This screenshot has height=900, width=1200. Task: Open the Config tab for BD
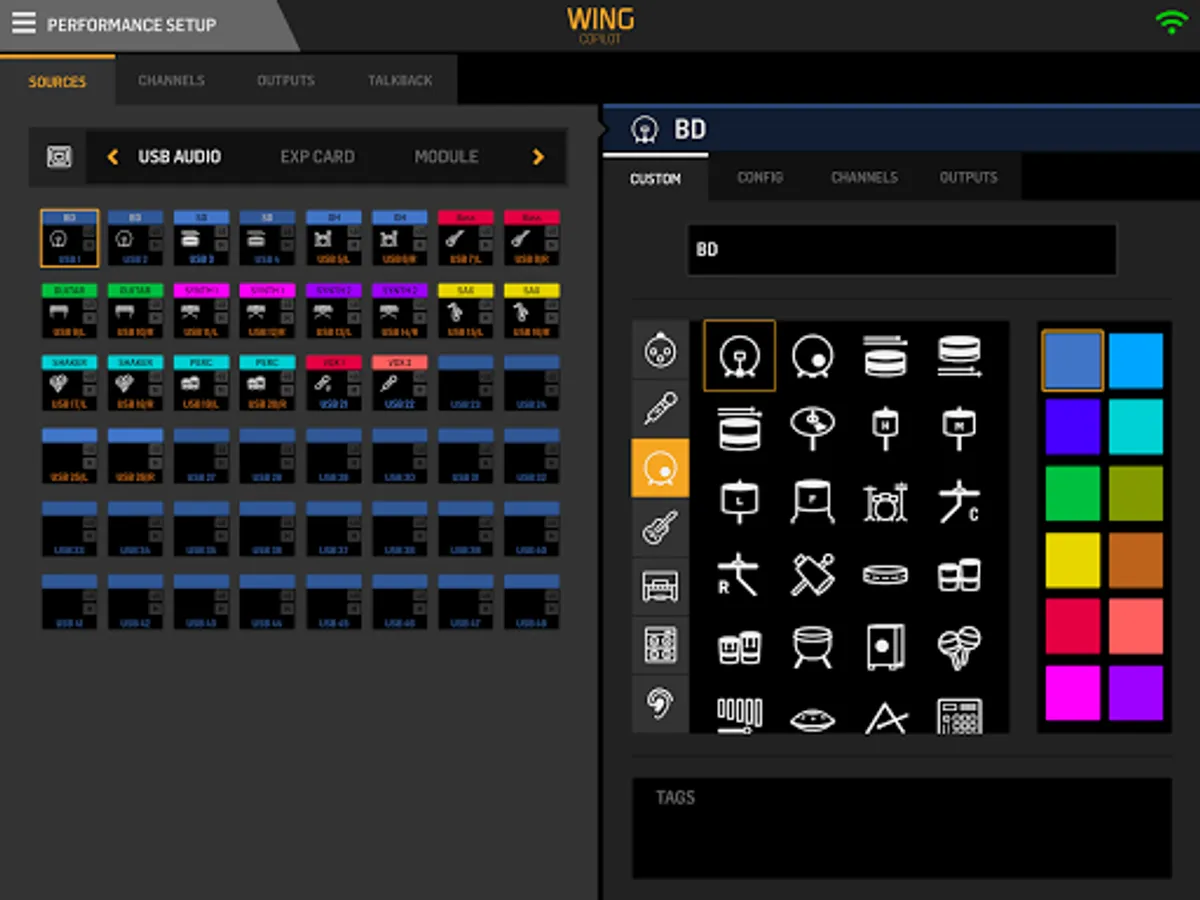(x=760, y=177)
